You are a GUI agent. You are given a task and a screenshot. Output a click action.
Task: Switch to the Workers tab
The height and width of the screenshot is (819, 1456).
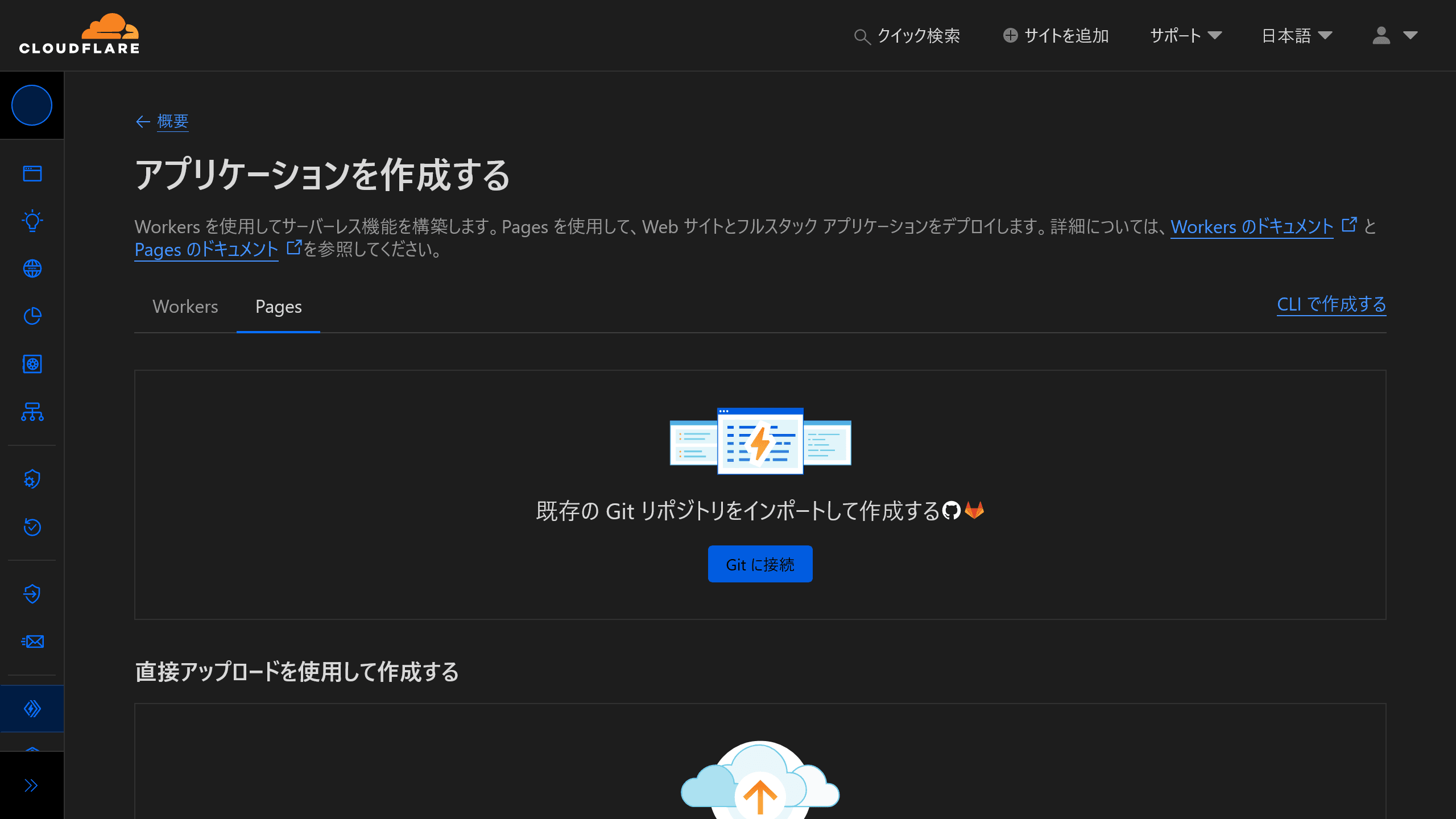click(x=185, y=307)
